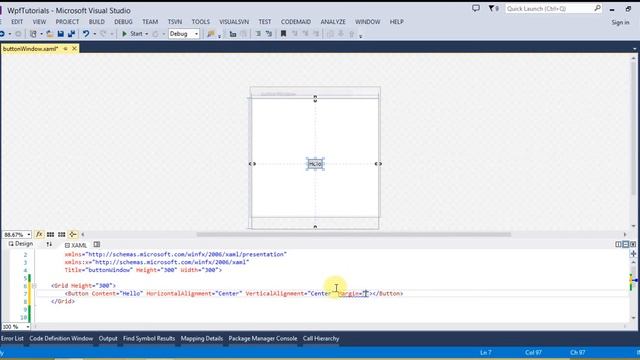Screen dimensions: 640x360
Task: Click the Mapping Details tab
Action: [202, 338]
